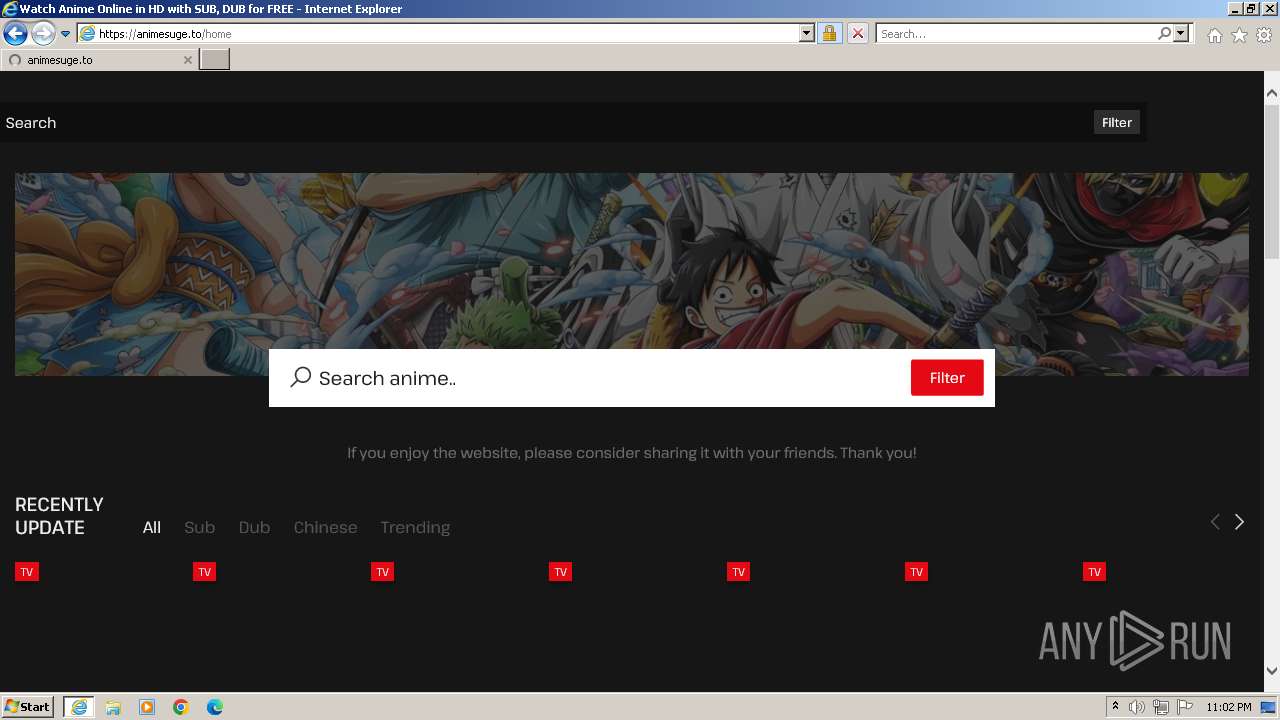Open the Action Center flag icon

coord(1184,707)
